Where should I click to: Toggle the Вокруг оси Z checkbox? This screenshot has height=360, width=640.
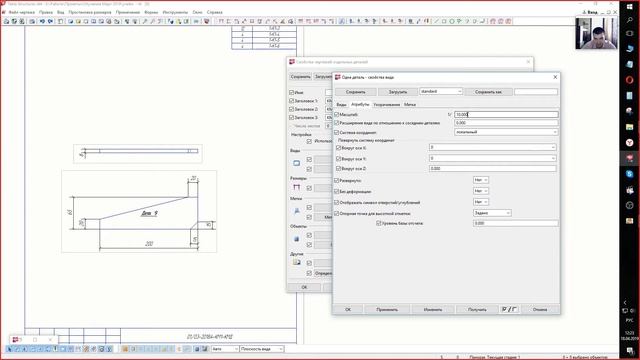click(338, 168)
